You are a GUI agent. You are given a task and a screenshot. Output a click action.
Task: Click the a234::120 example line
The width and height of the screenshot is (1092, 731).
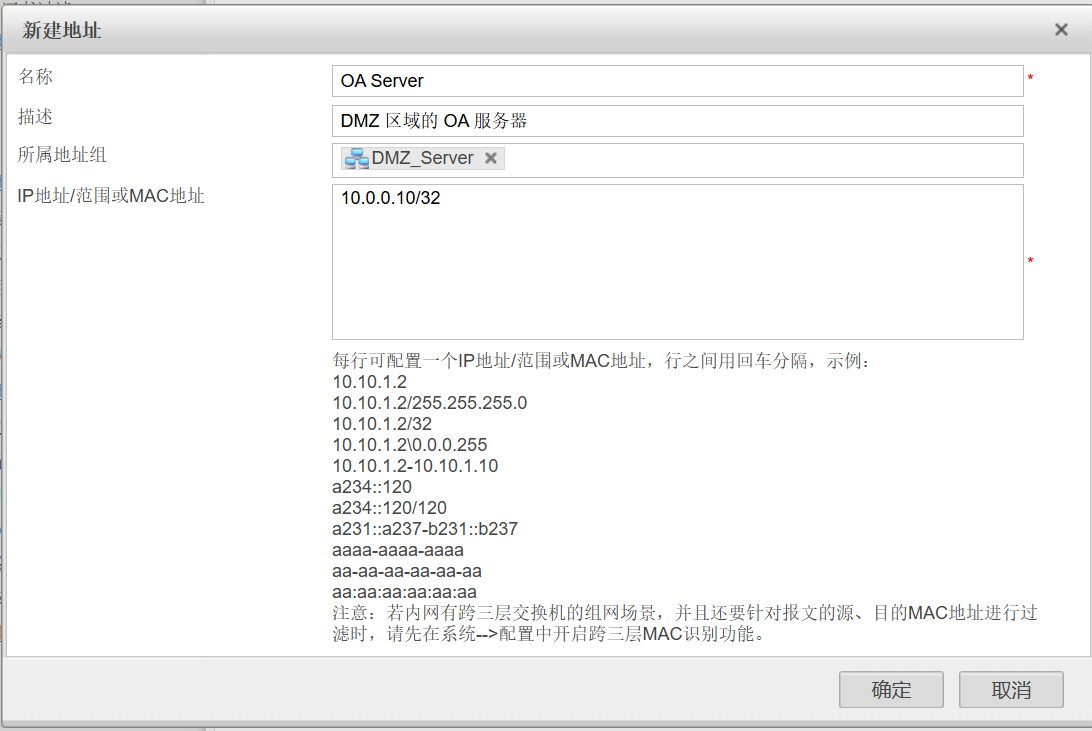372,487
